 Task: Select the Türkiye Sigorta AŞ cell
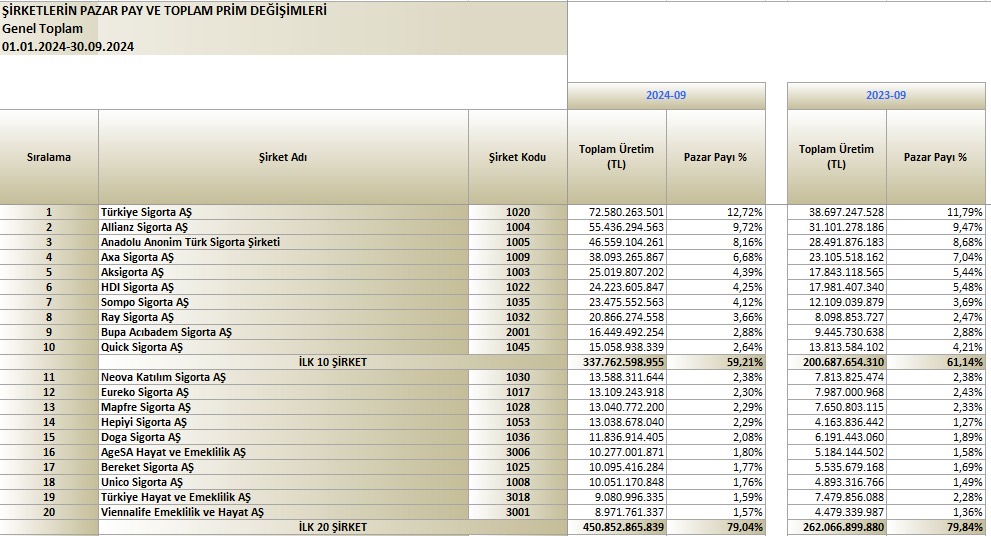283,212
